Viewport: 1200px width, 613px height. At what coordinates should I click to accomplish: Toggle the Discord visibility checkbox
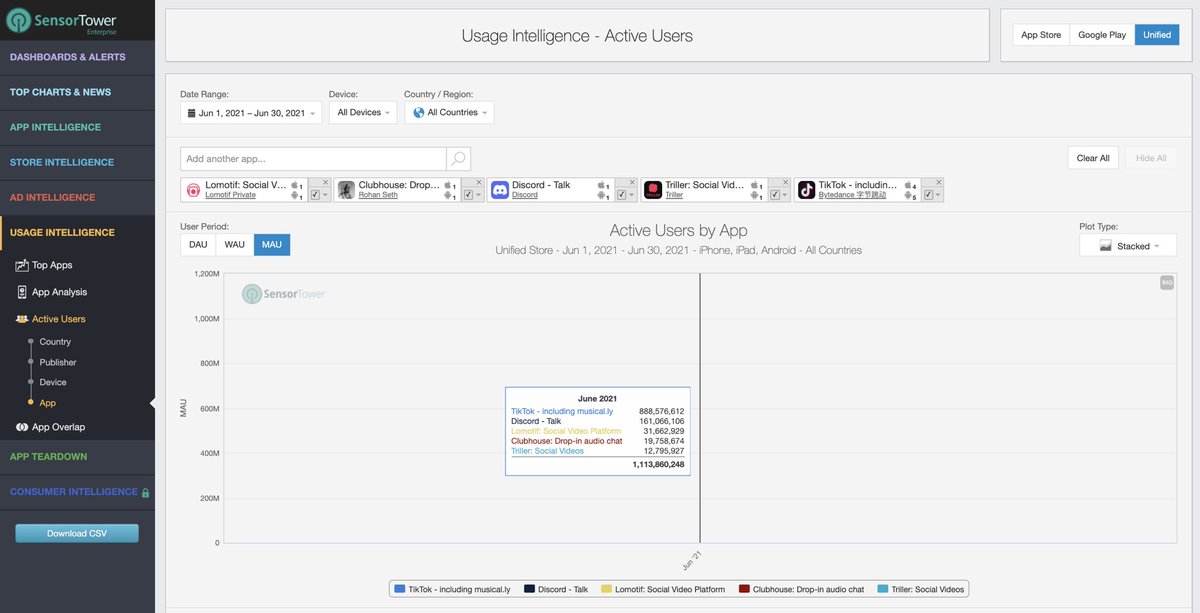coord(622,195)
